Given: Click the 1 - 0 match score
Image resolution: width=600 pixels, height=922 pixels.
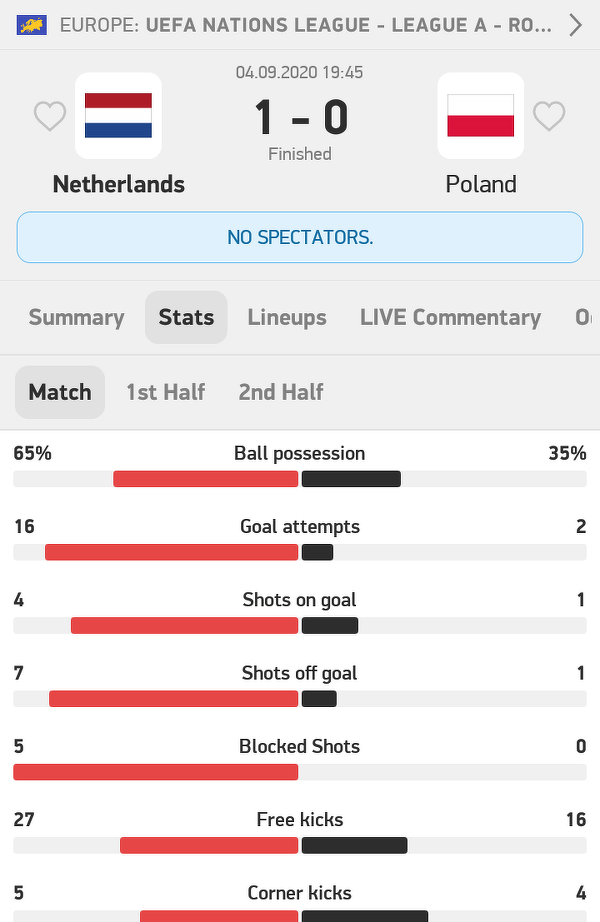Looking at the screenshot, I should [300, 117].
